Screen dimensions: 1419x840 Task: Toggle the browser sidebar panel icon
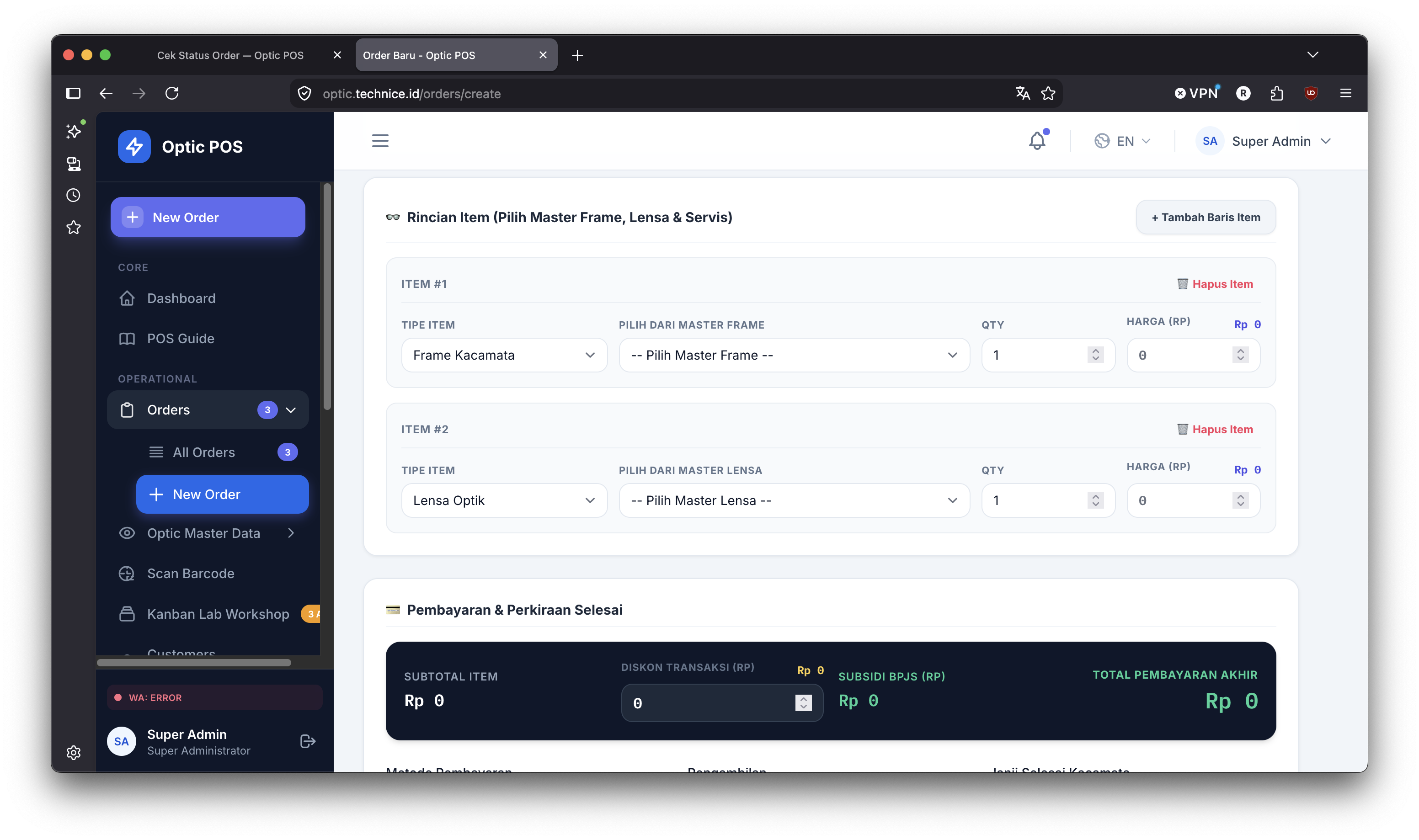pyautogui.click(x=73, y=93)
